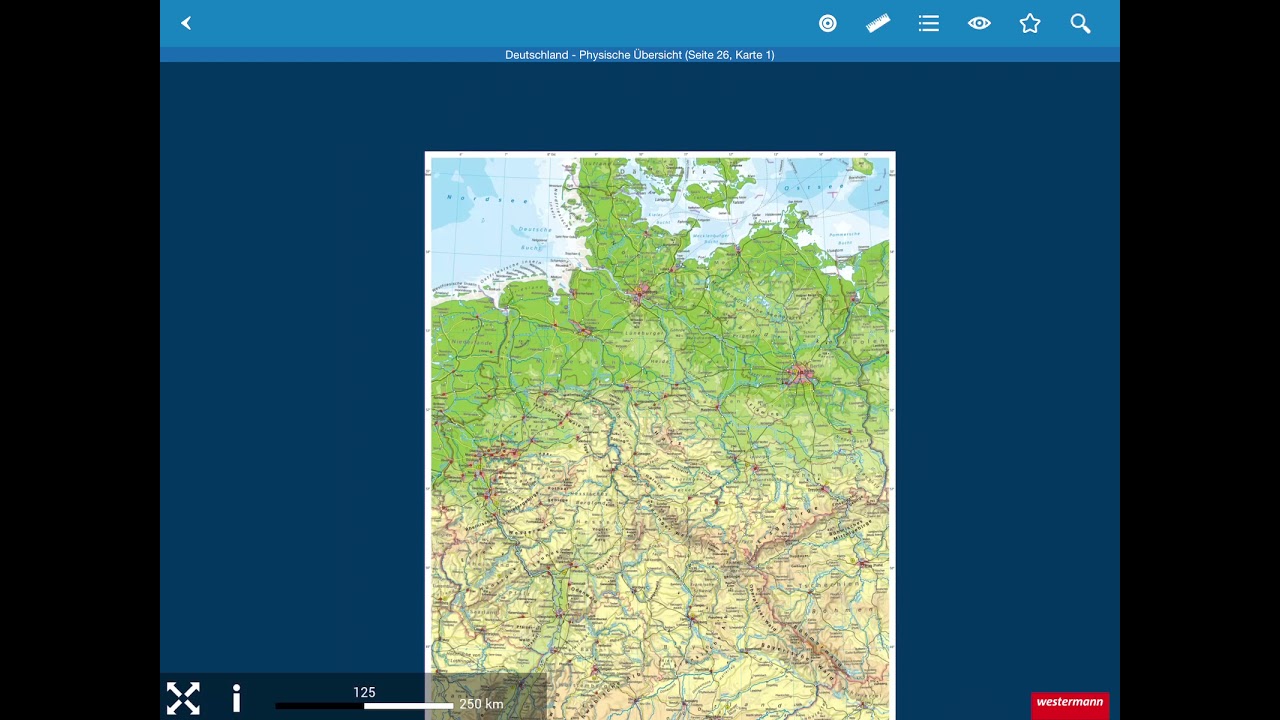Viewport: 1280px width, 720px height.
Task: Tap the target locate icon
Action: pos(827,23)
